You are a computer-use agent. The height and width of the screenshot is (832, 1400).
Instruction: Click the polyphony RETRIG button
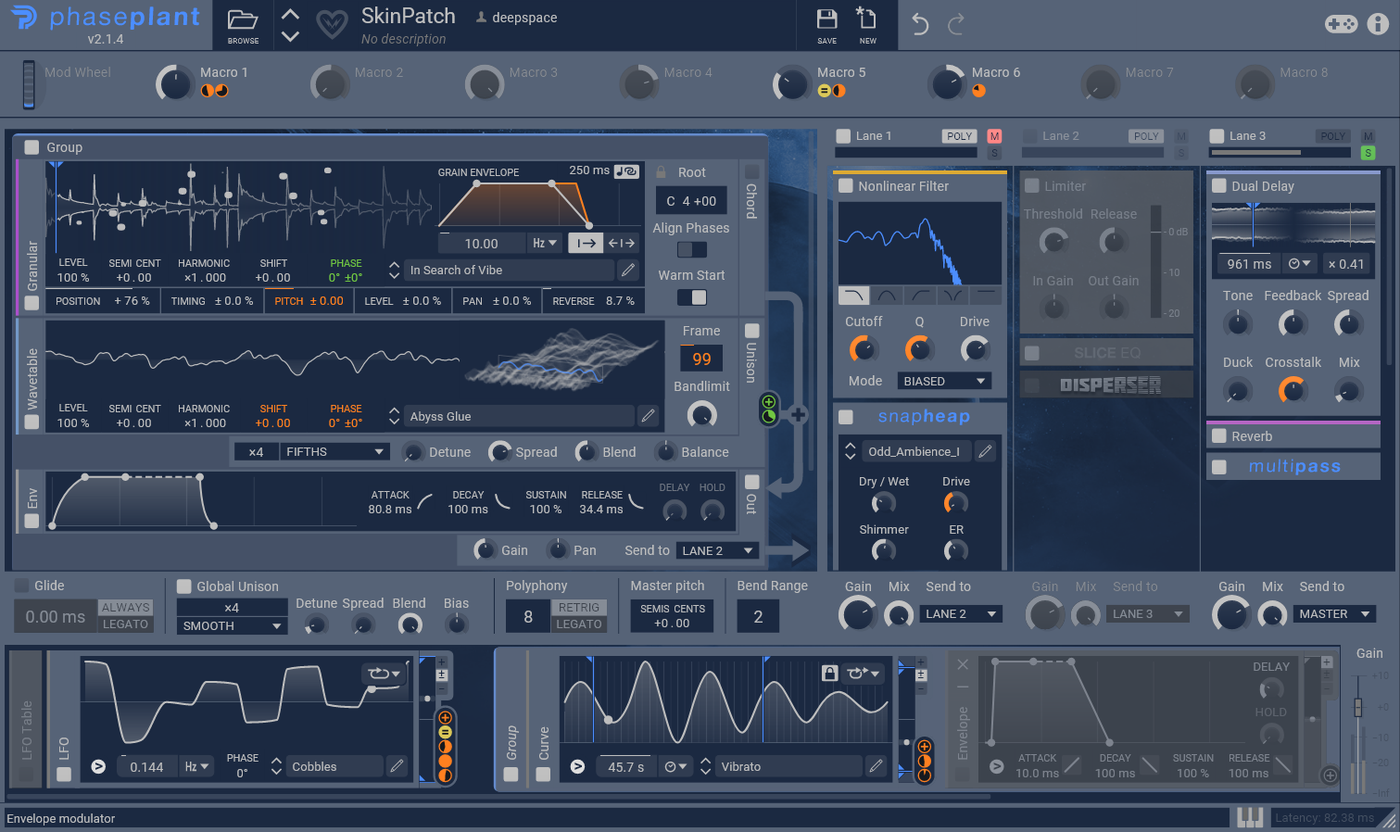(x=580, y=607)
